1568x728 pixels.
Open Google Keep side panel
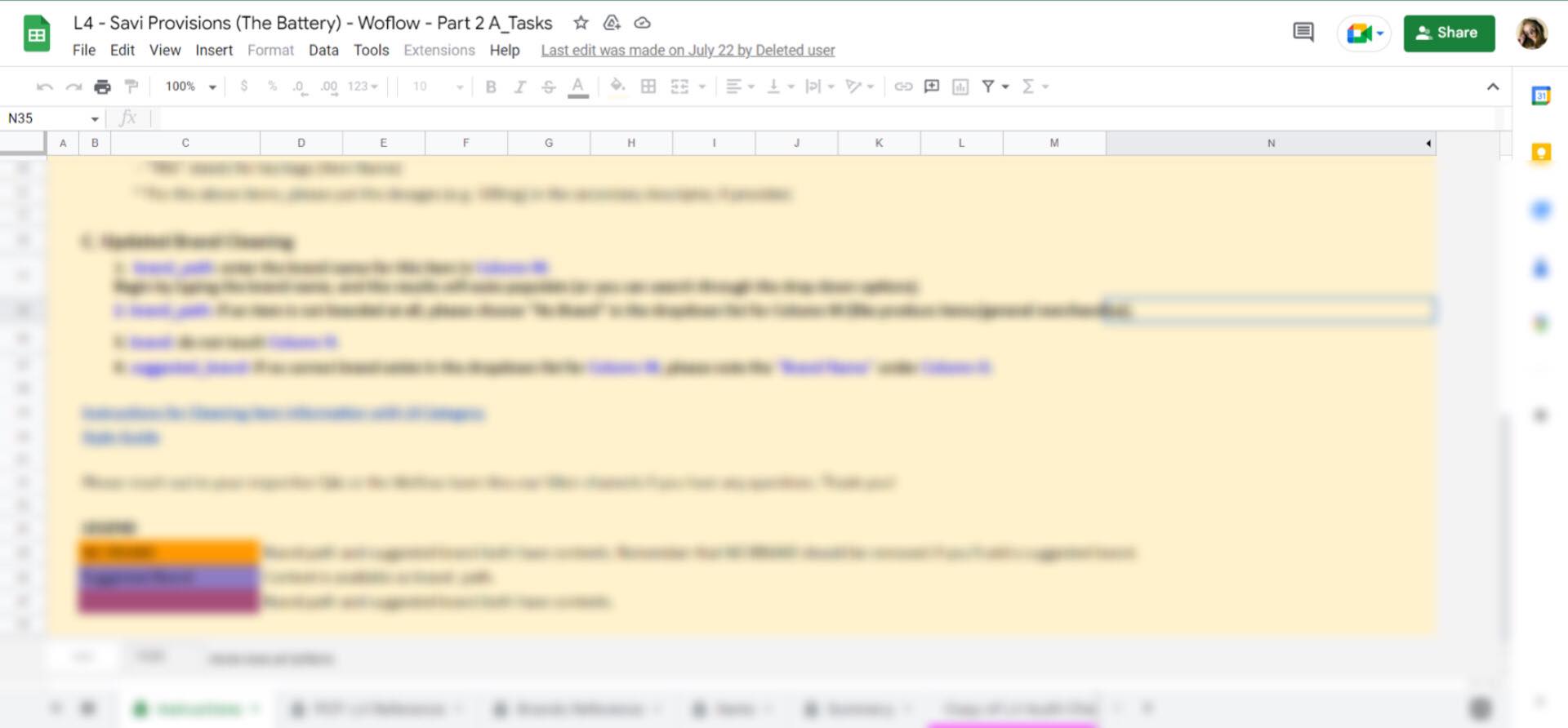tap(1541, 153)
